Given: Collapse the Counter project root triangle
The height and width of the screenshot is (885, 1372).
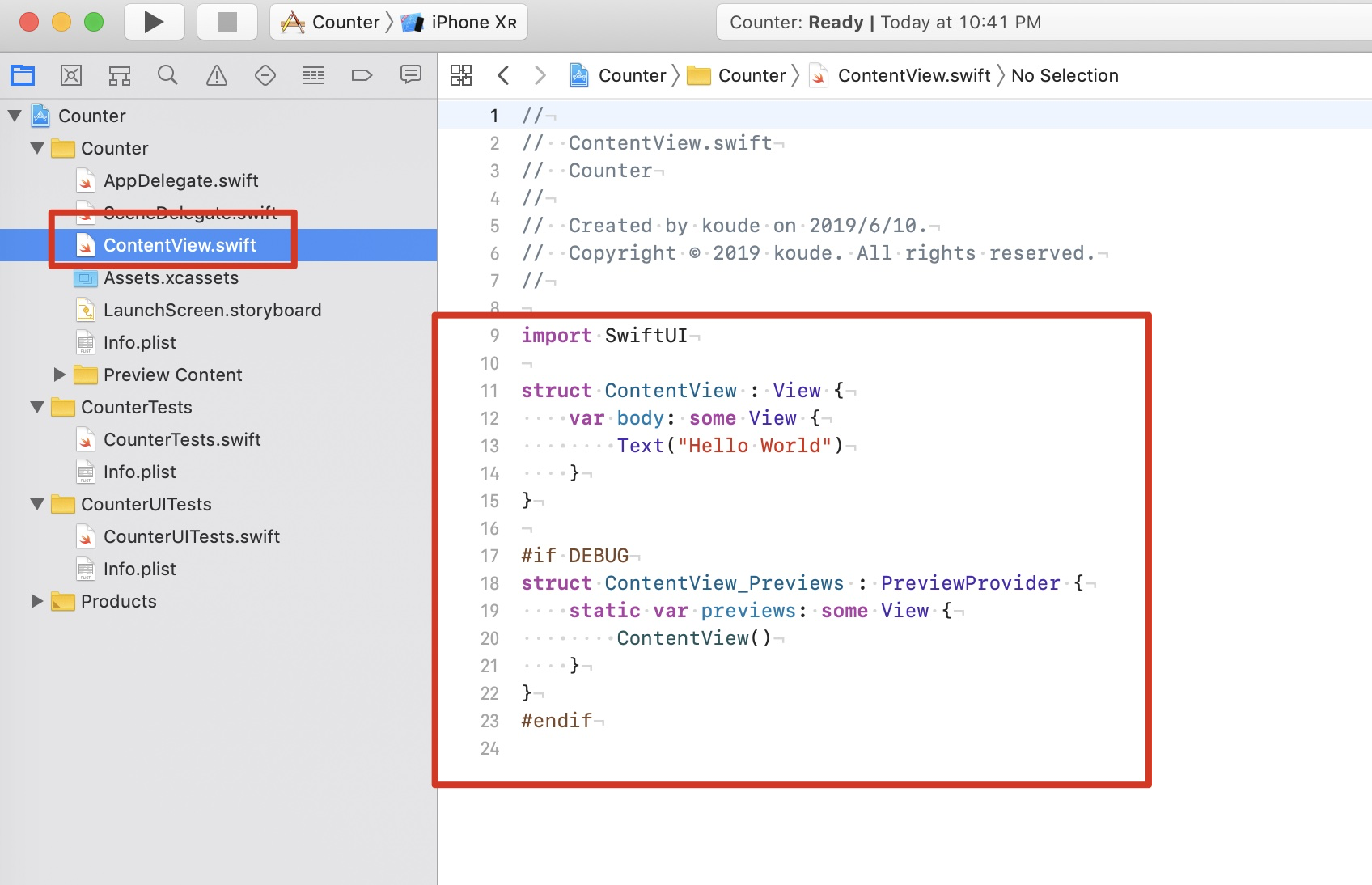Looking at the screenshot, I should pyautogui.click(x=15, y=116).
